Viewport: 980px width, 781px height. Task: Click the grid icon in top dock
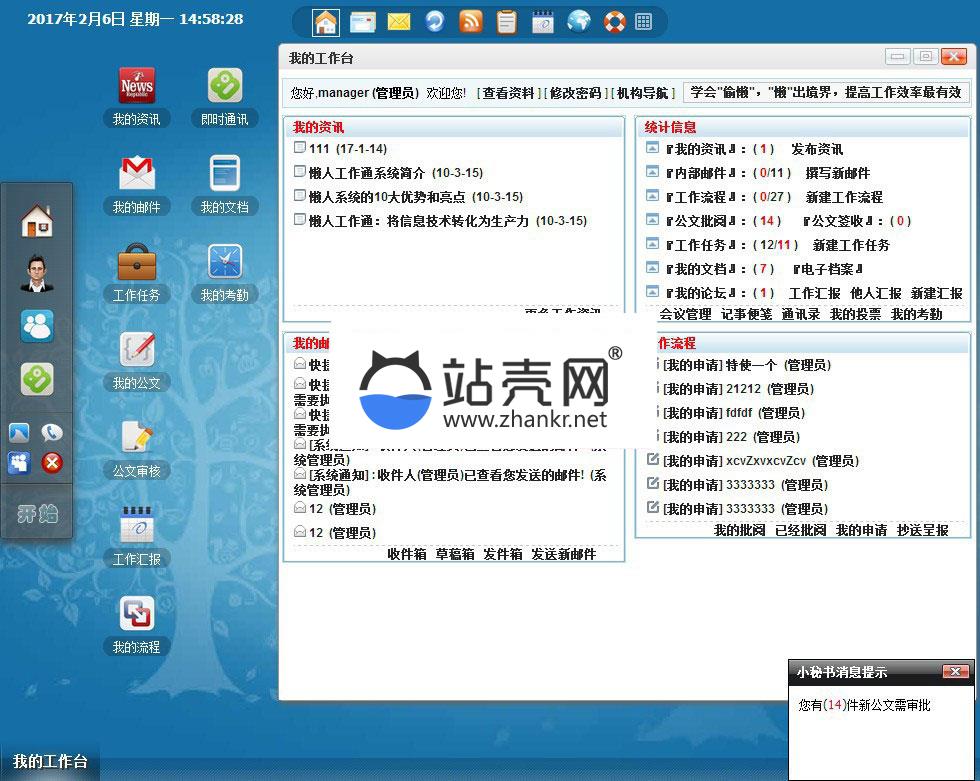(644, 21)
